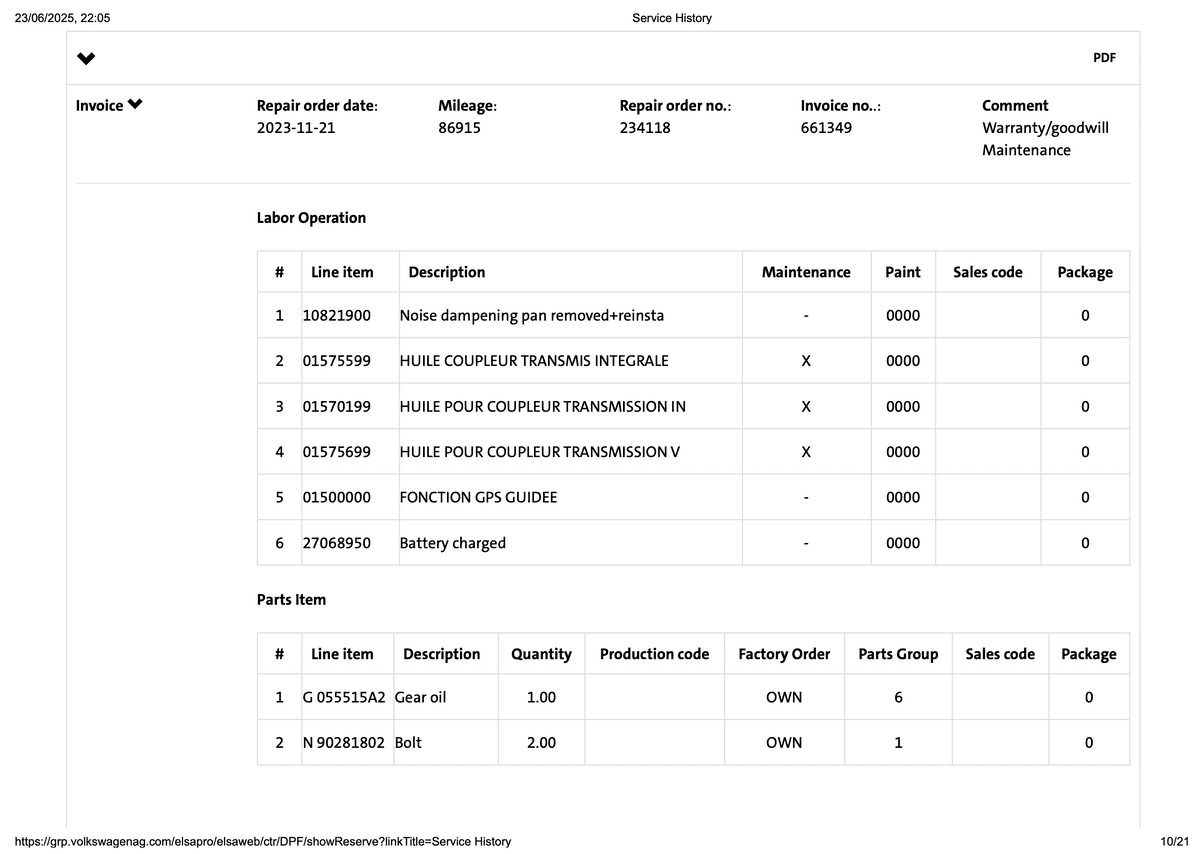Click OWN factory order in Bolt row

[784, 743]
